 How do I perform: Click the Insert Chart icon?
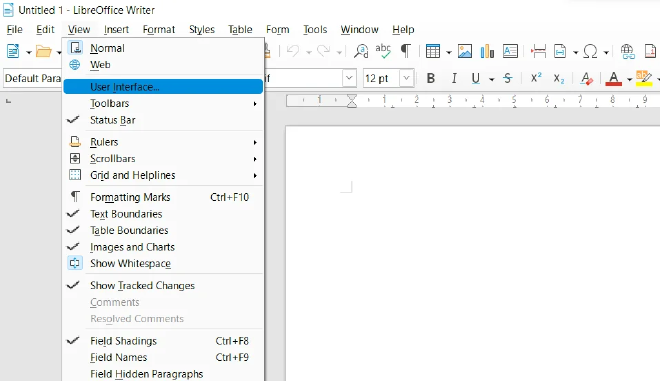[487, 51]
